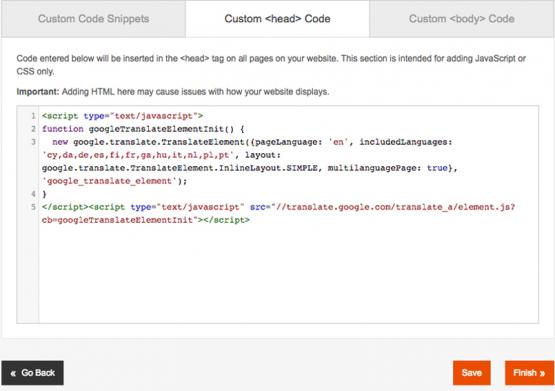Open the Custom <body> Code tab
The height and width of the screenshot is (391, 555).
click(462, 19)
